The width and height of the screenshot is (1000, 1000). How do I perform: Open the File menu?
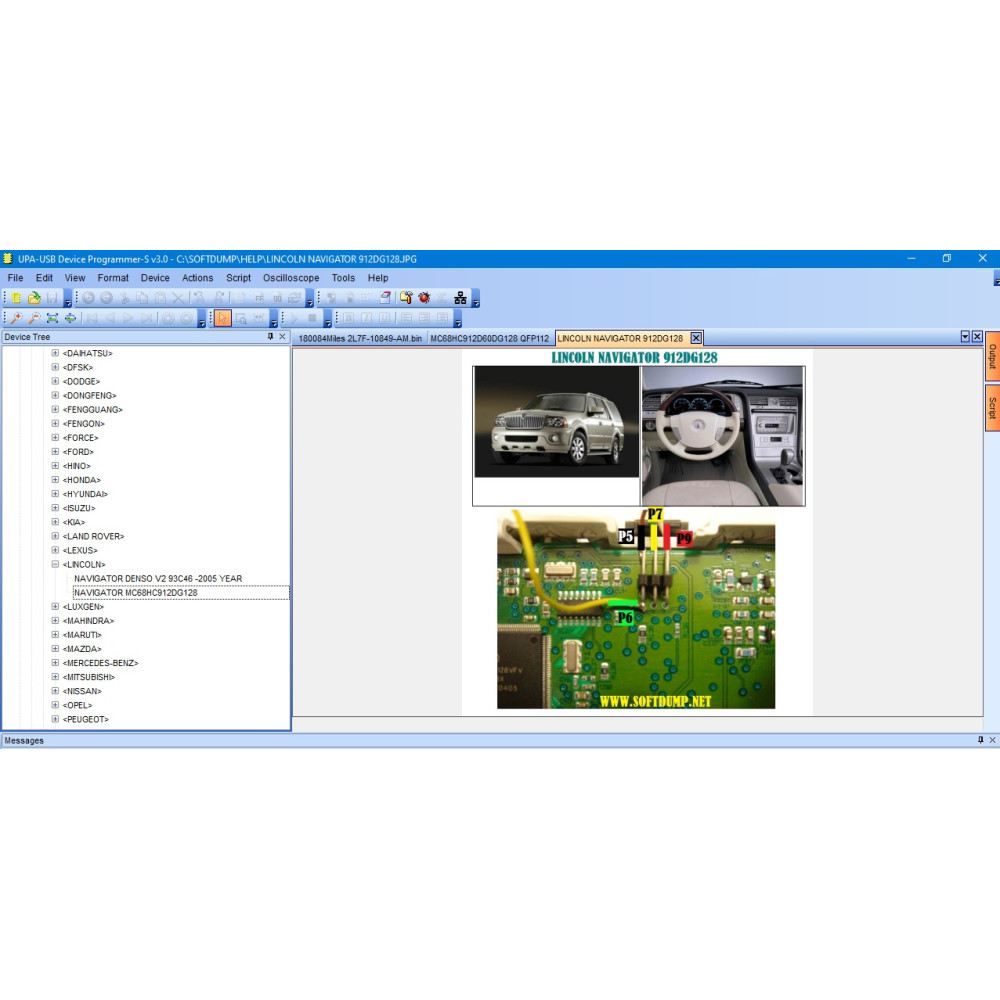point(15,278)
